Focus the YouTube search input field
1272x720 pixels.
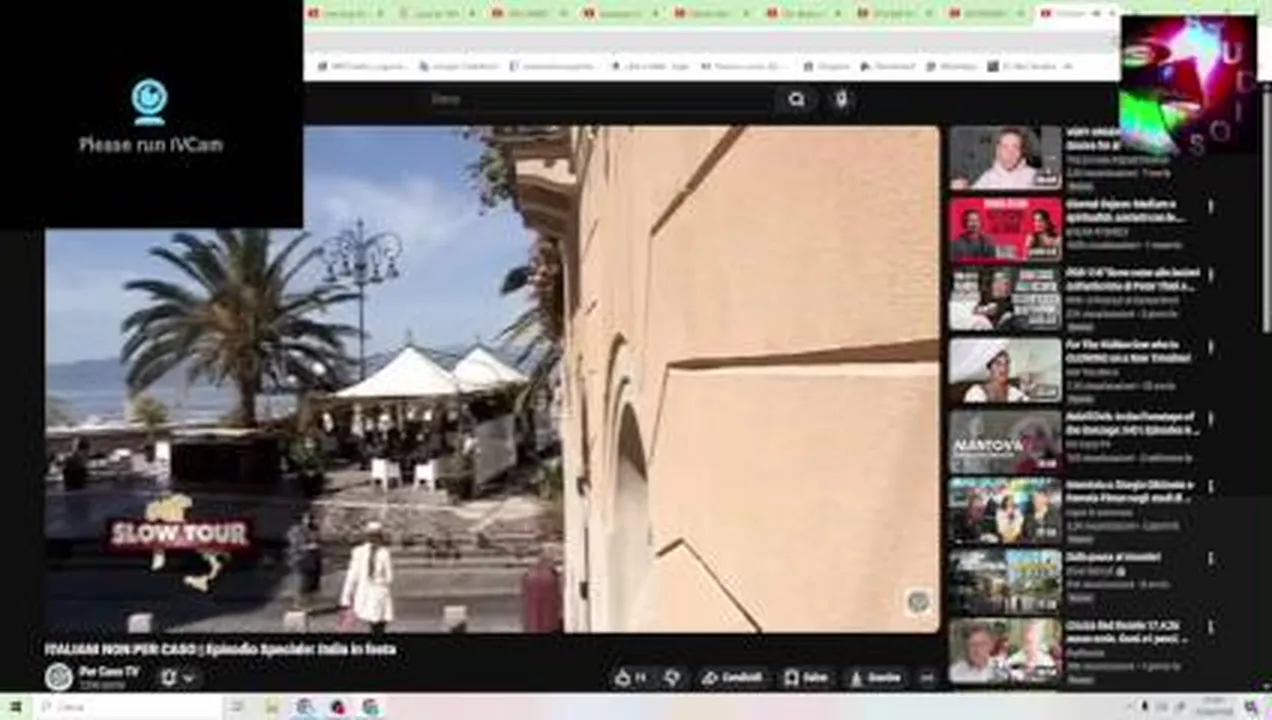[600, 99]
